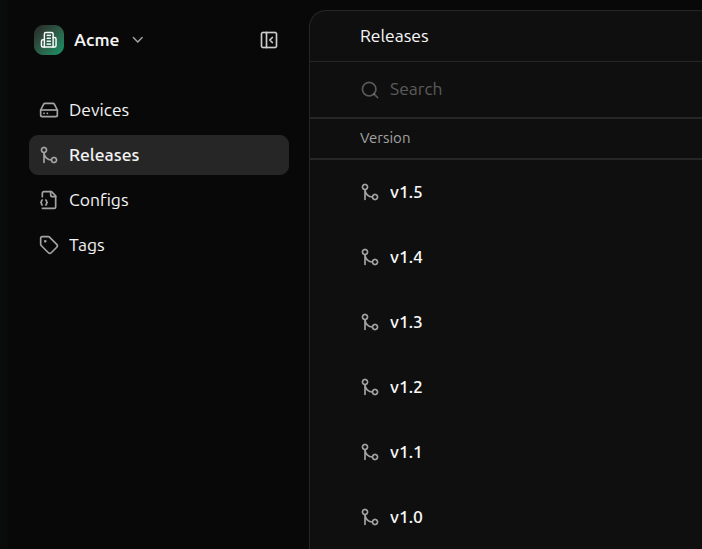Select the v1.2 release entry

coord(406,387)
